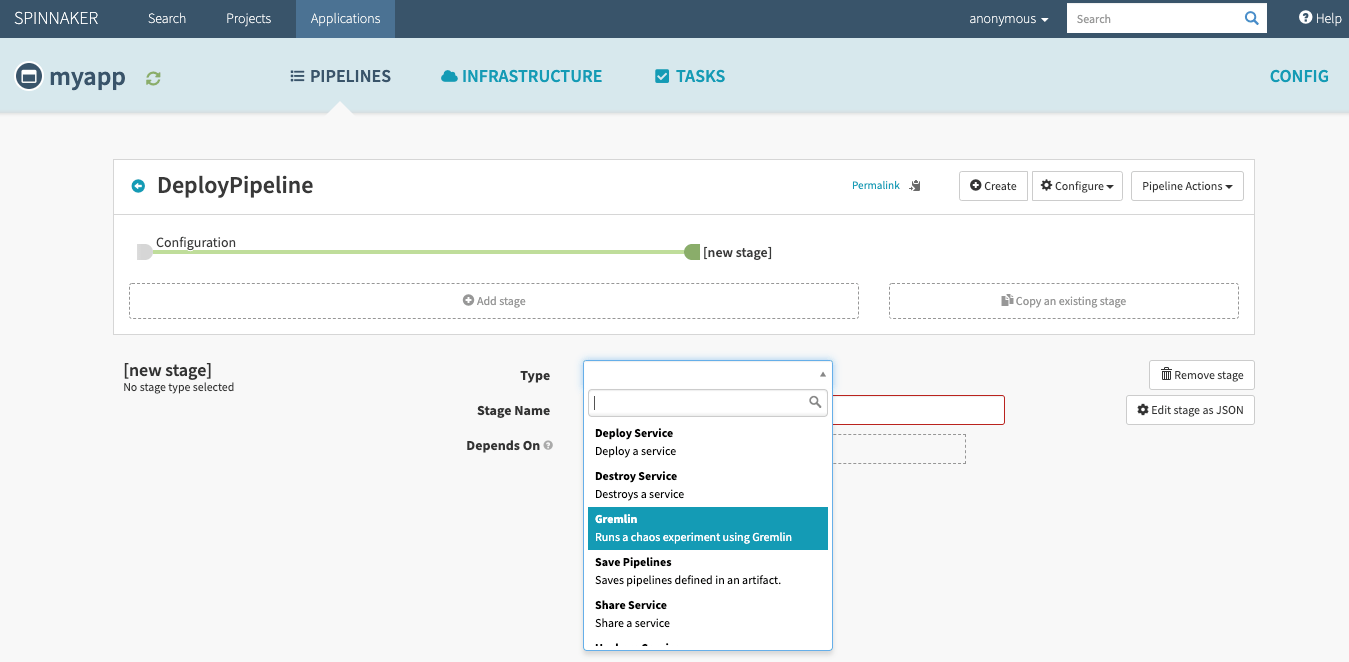1349x662 pixels.
Task: Click the Permalink link
Action: [876, 185]
